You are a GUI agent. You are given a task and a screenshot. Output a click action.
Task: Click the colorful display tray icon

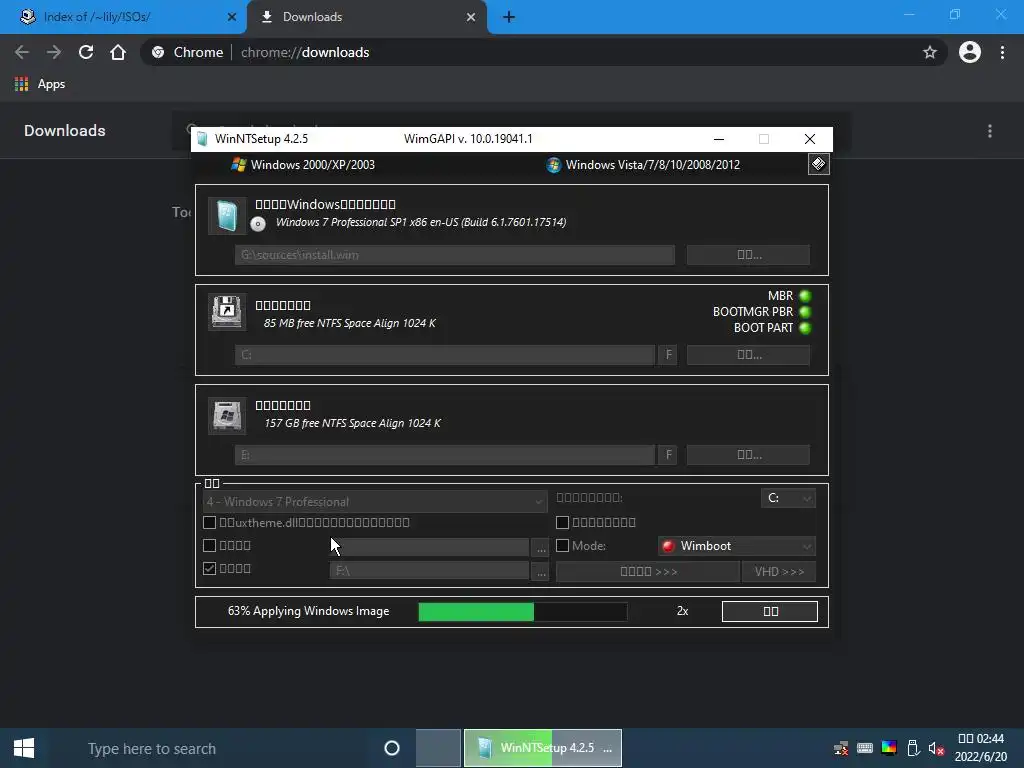[x=889, y=748]
